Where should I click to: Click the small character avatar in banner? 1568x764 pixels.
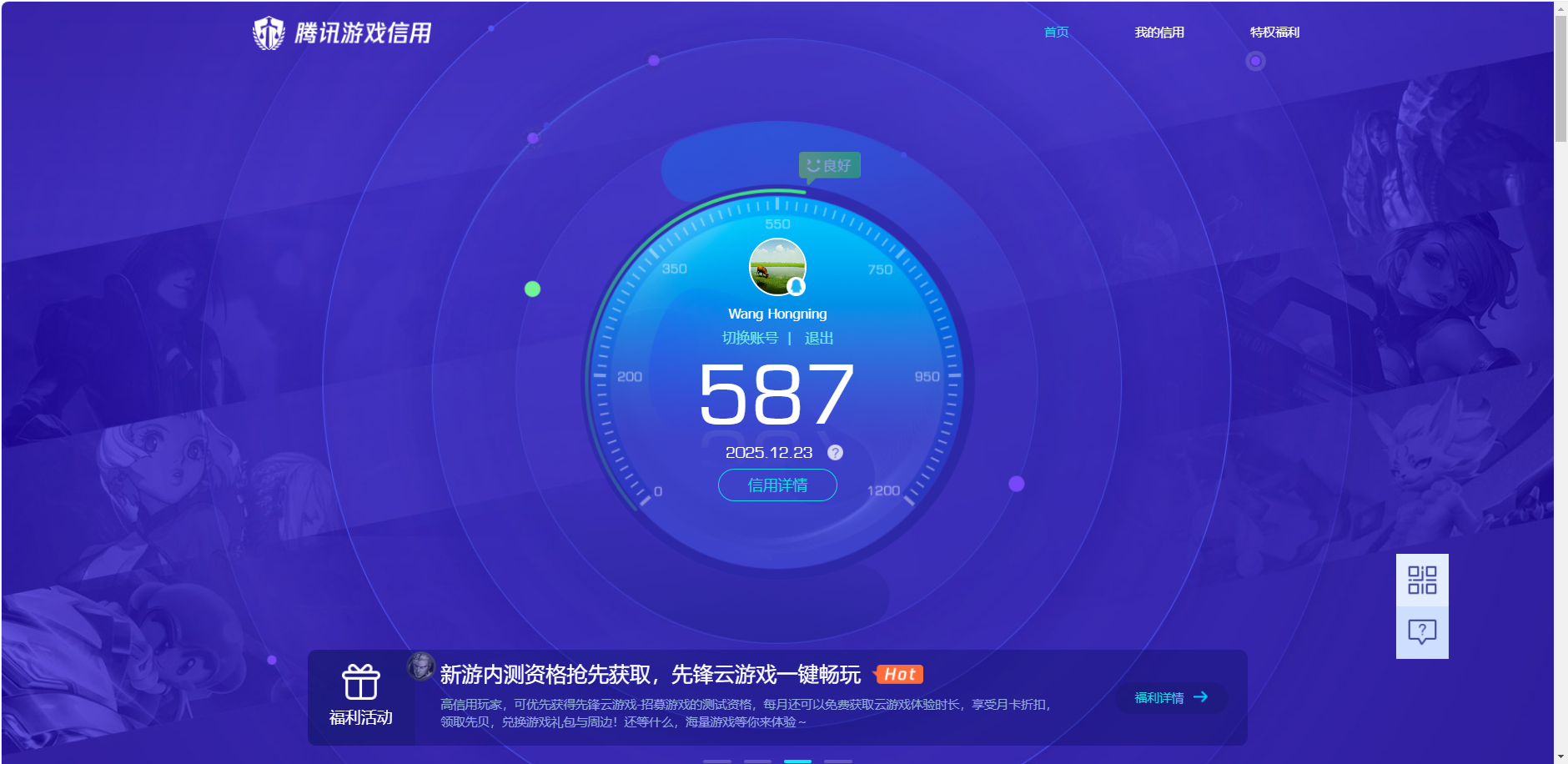tap(420, 666)
